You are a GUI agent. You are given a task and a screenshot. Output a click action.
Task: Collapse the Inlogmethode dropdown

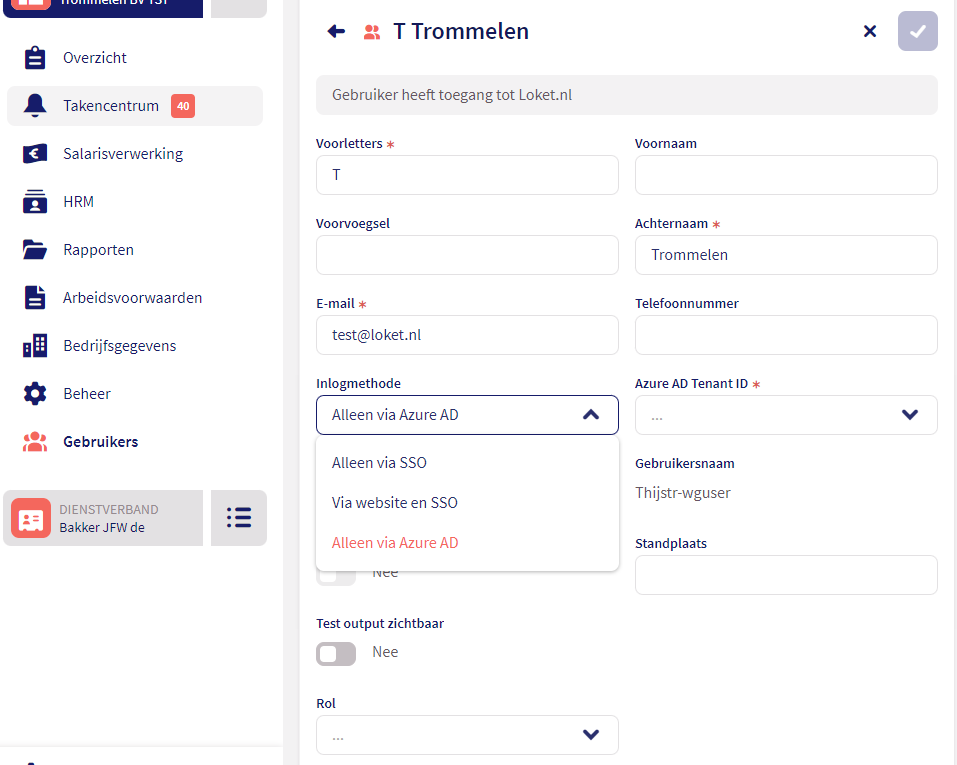(x=590, y=415)
